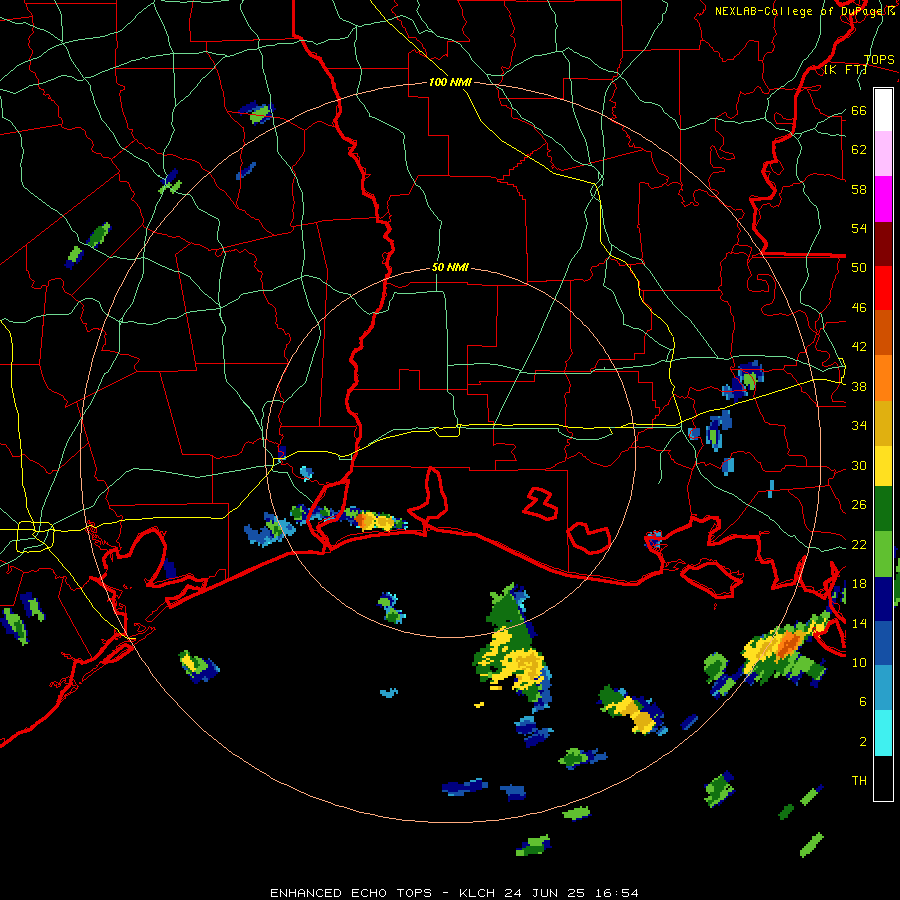
Task: Click the 22 value on the legend
Action: pos(859,544)
